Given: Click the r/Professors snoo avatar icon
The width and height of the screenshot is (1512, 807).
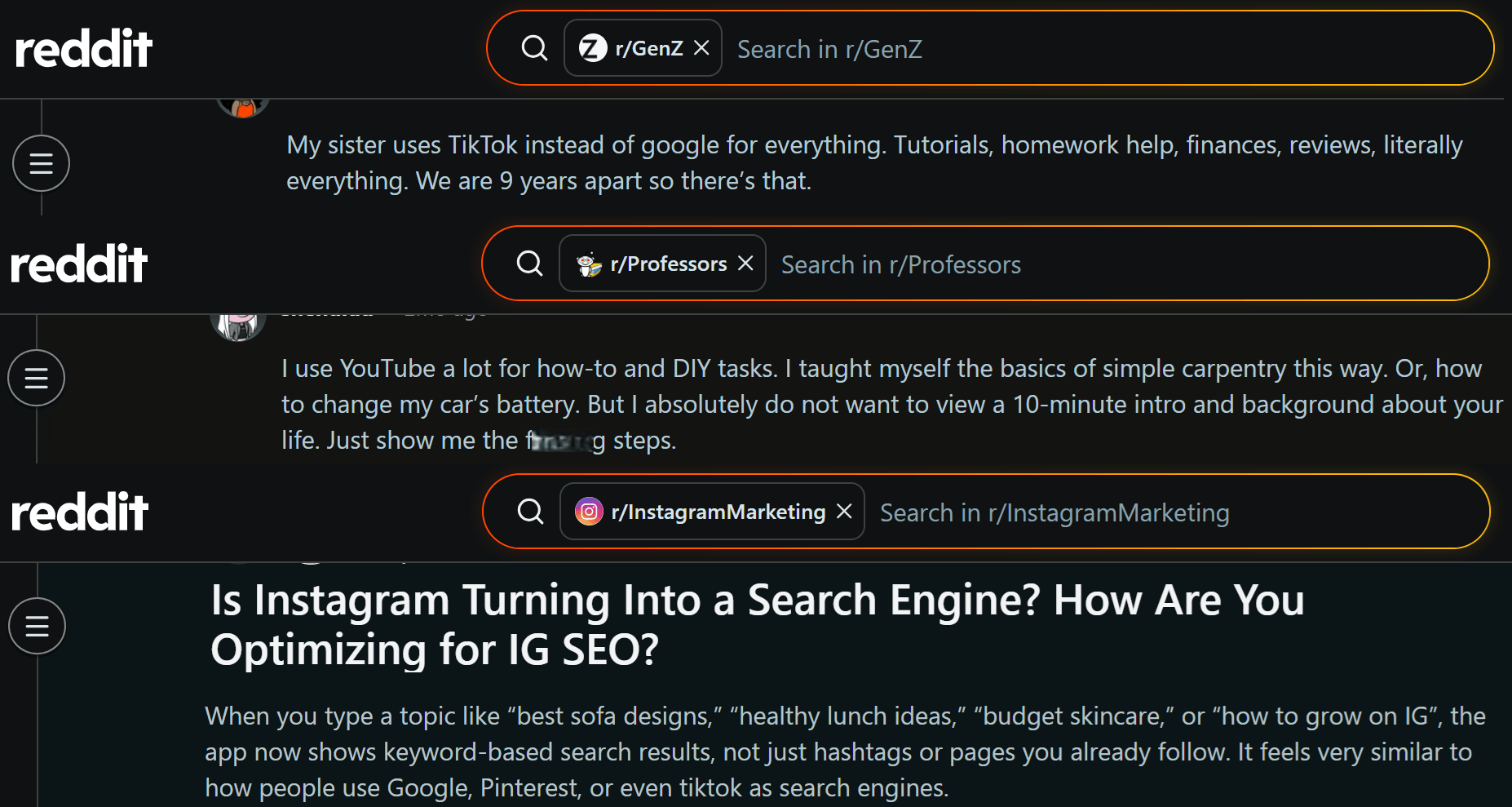Looking at the screenshot, I should (x=587, y=263).
